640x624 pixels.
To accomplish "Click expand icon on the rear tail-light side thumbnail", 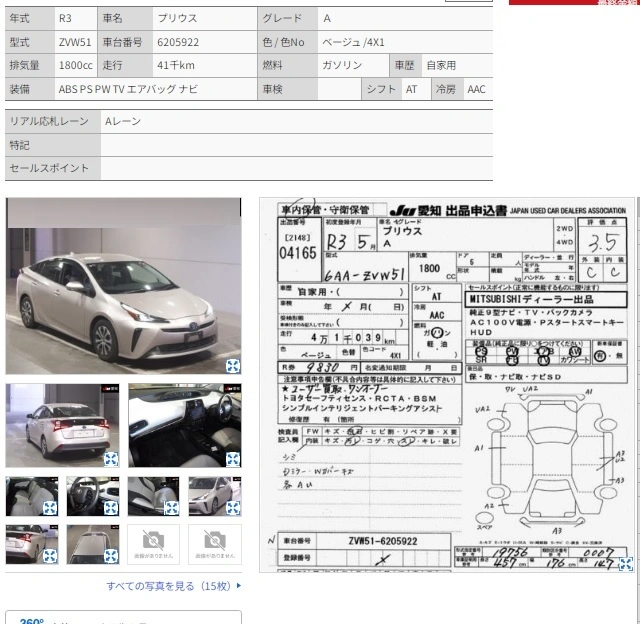I will click(x=50, y=556).
